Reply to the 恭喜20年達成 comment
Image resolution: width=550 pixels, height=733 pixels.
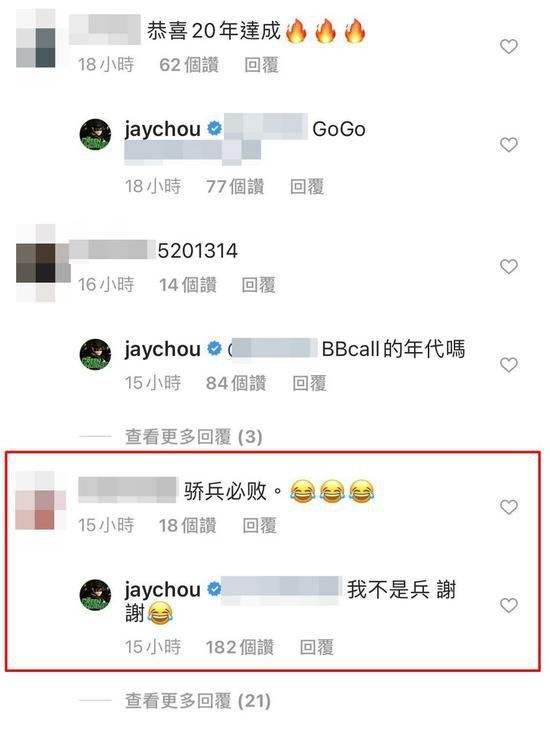click(262, 65)
